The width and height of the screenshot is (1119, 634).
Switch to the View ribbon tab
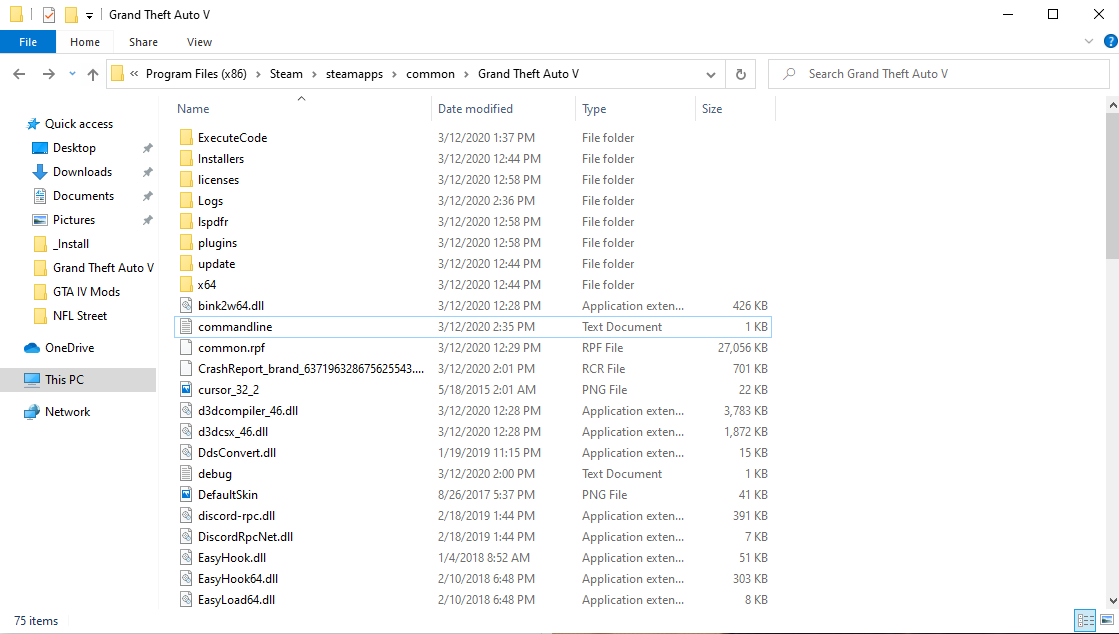[199, 42]
